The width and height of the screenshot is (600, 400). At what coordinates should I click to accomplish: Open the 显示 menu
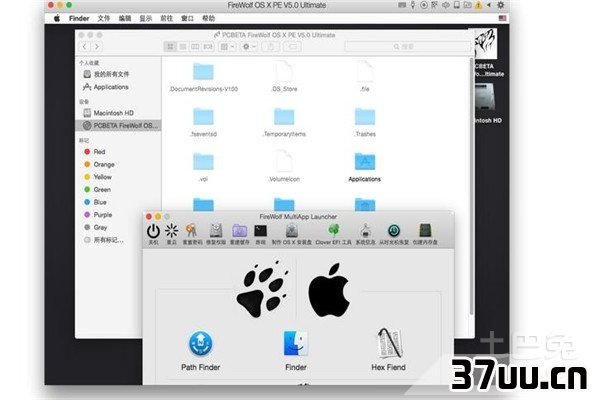point(145,18)
